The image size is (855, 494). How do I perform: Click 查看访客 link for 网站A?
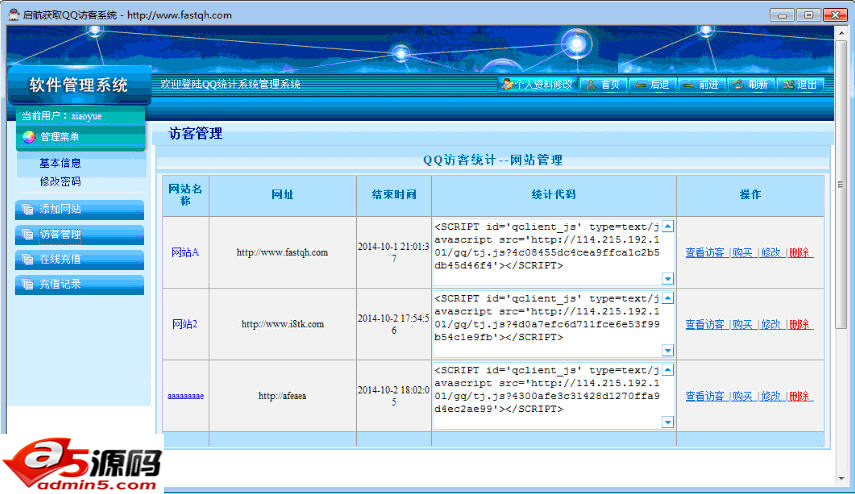tap(705, 253)
